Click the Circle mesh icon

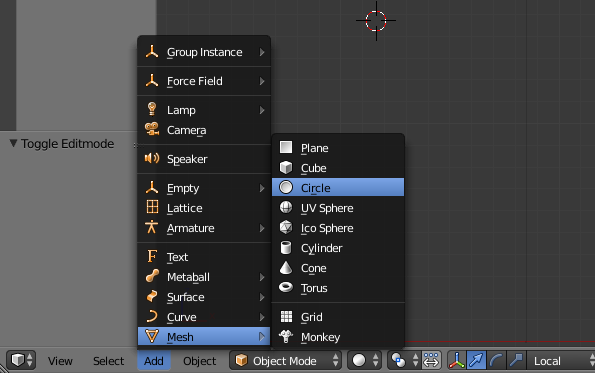286,187
